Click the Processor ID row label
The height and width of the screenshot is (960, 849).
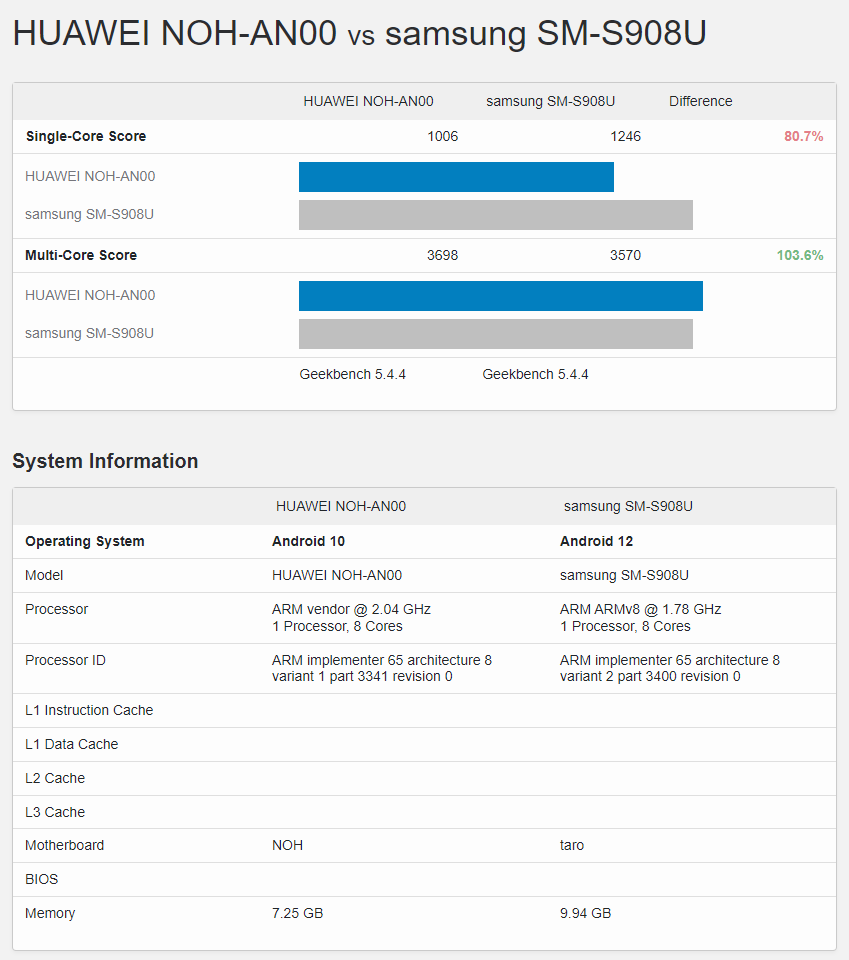(x=65, y=660)
